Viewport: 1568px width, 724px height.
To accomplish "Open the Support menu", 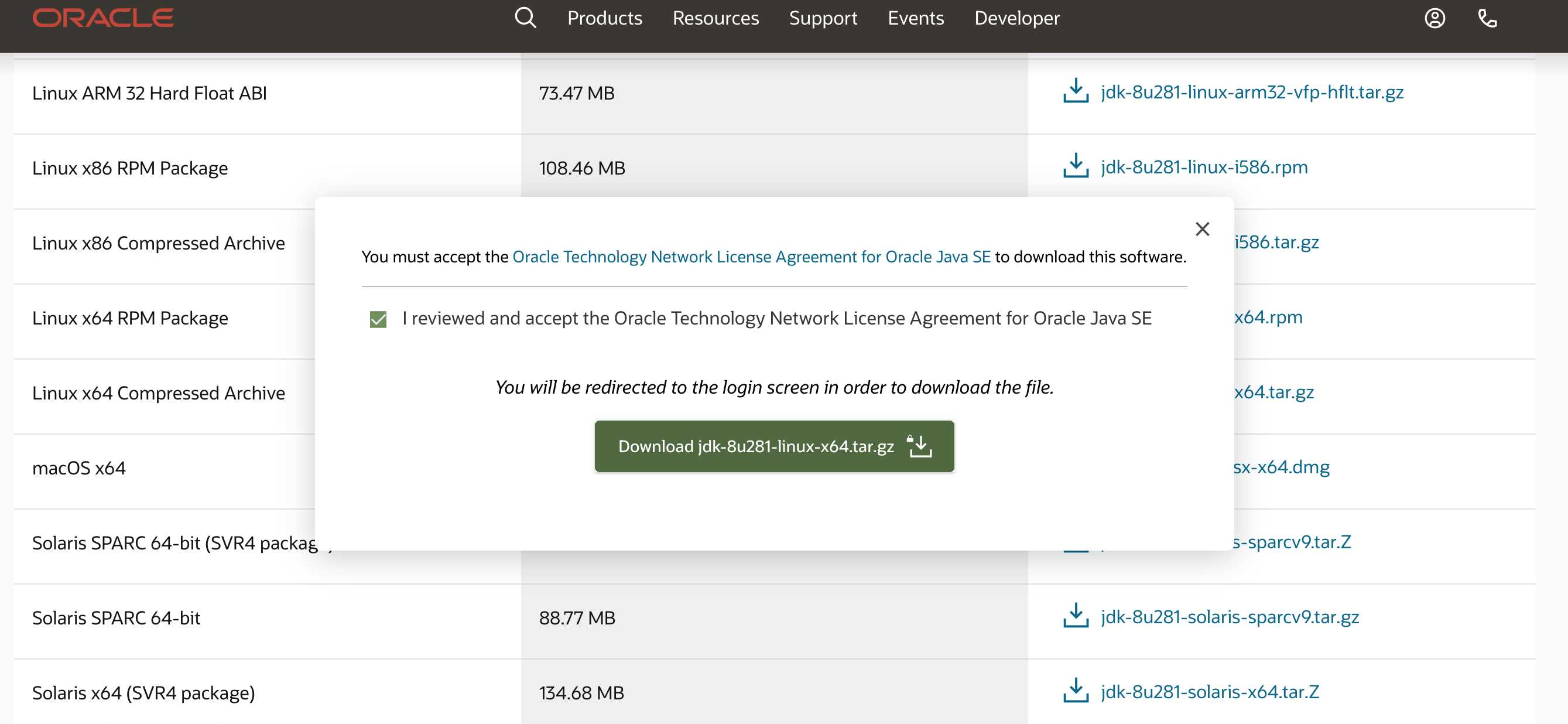I will click(x=823, y=18).
